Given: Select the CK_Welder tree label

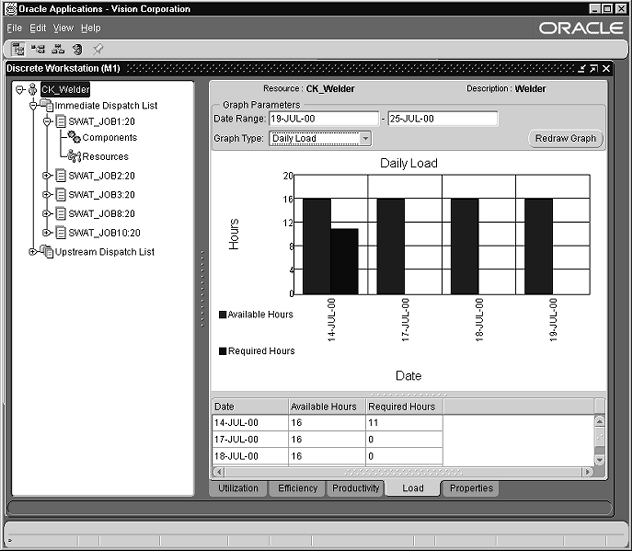Looking at the screenshot, I should (65, 89).
